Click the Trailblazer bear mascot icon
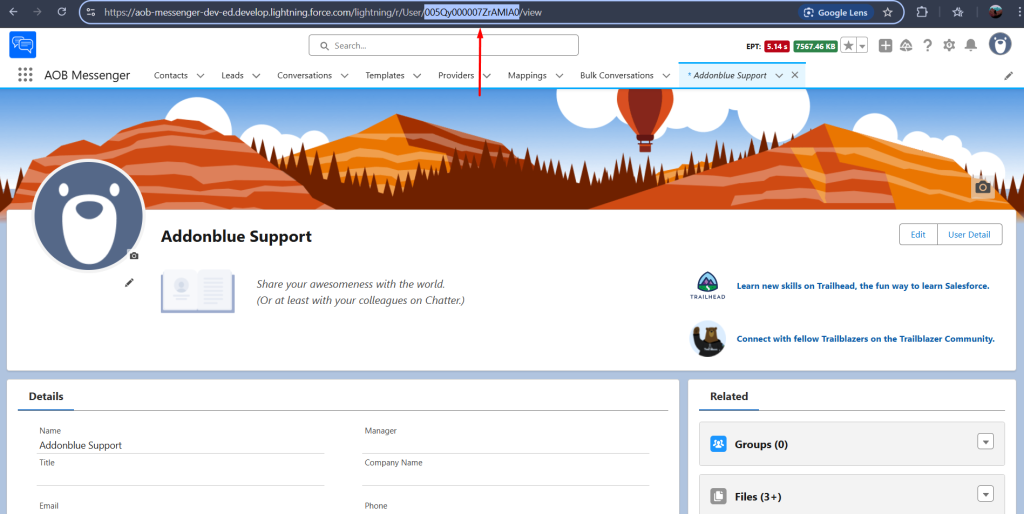 [707, 338]
